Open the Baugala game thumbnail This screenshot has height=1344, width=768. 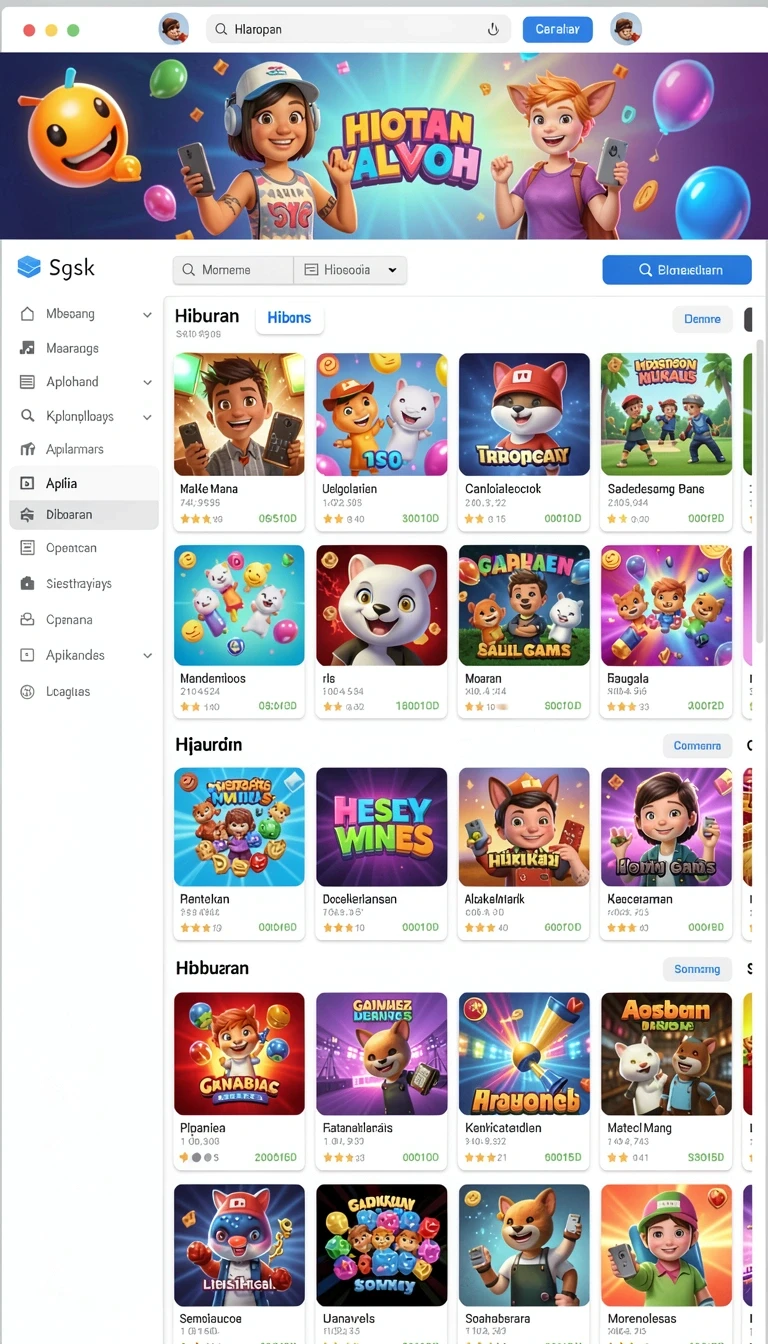666,605
